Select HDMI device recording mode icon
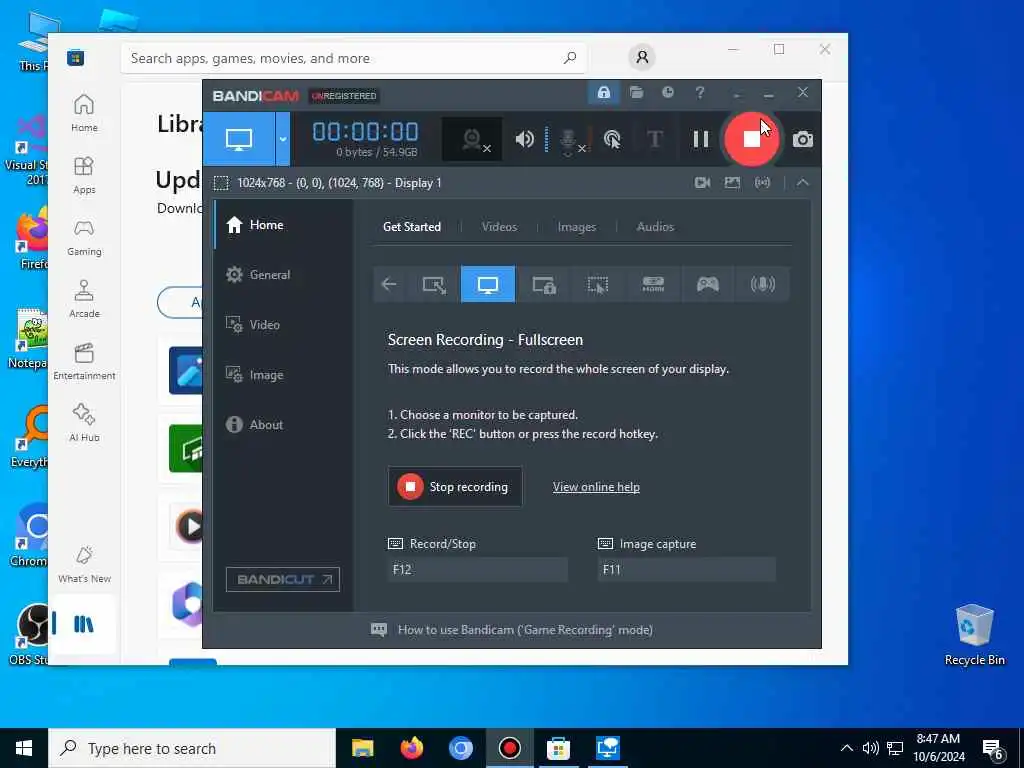The width and height of the screenshot is (1024, 768). 653,284
